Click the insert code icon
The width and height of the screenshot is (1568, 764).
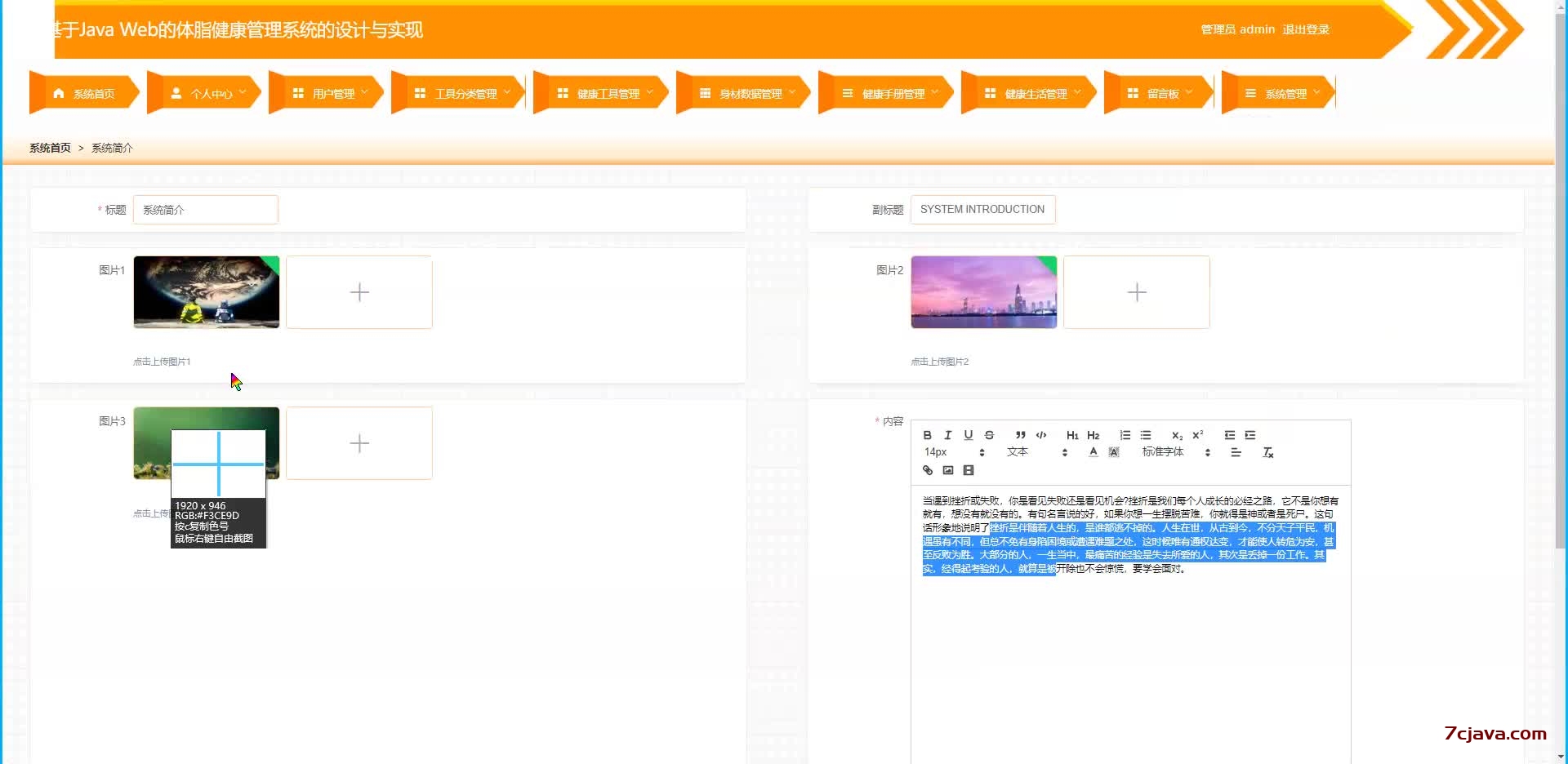[1041, 435]
